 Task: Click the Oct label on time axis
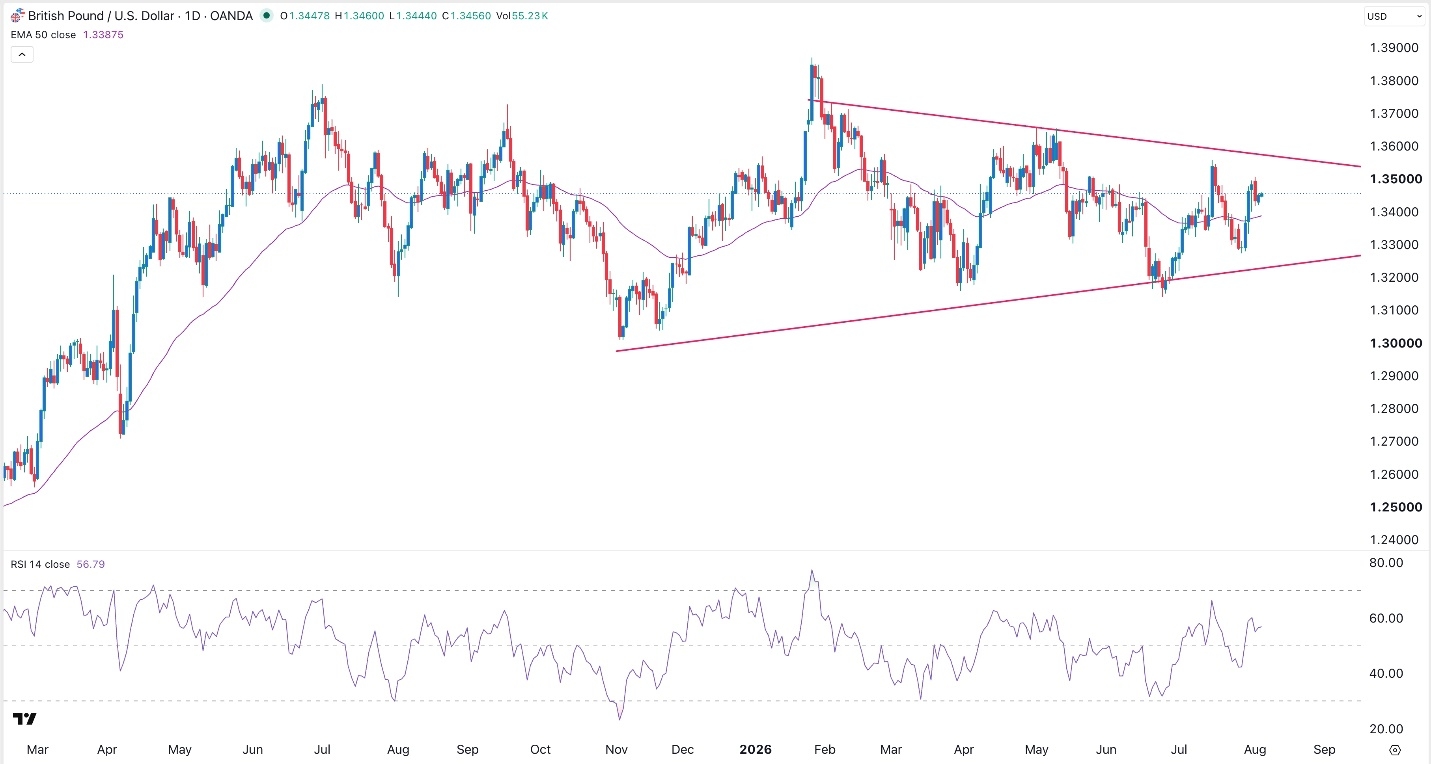click(540, 749)
